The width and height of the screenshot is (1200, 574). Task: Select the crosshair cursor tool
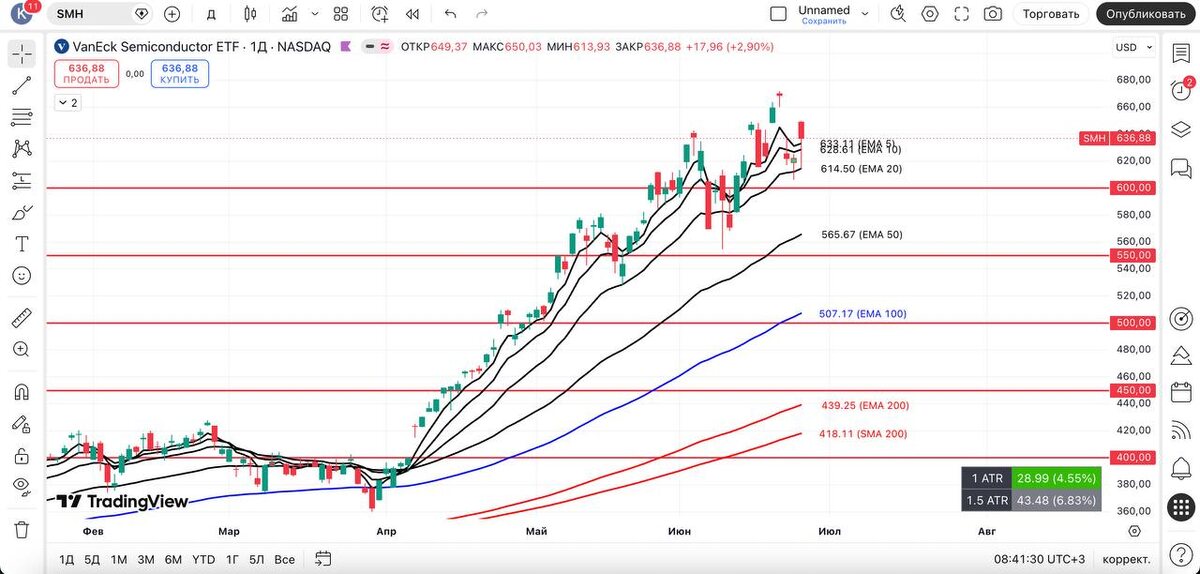(22, 55)
